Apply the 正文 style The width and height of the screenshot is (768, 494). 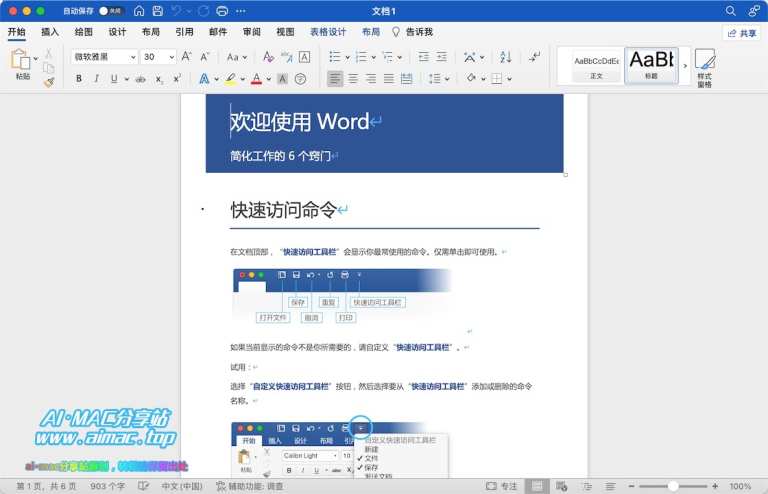point(596,66)
